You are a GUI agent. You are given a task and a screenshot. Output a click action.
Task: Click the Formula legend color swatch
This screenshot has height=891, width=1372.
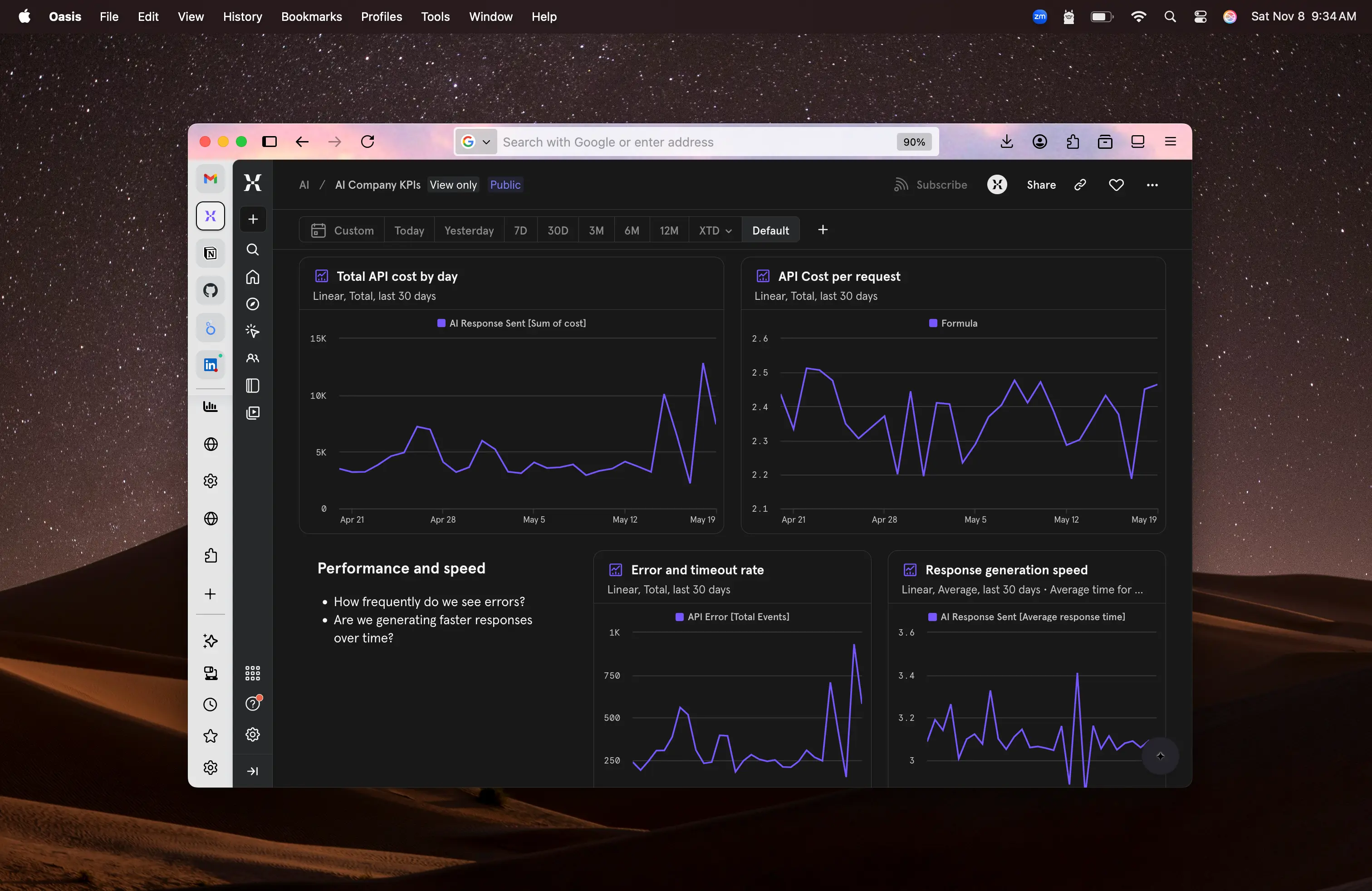[933, 323]
